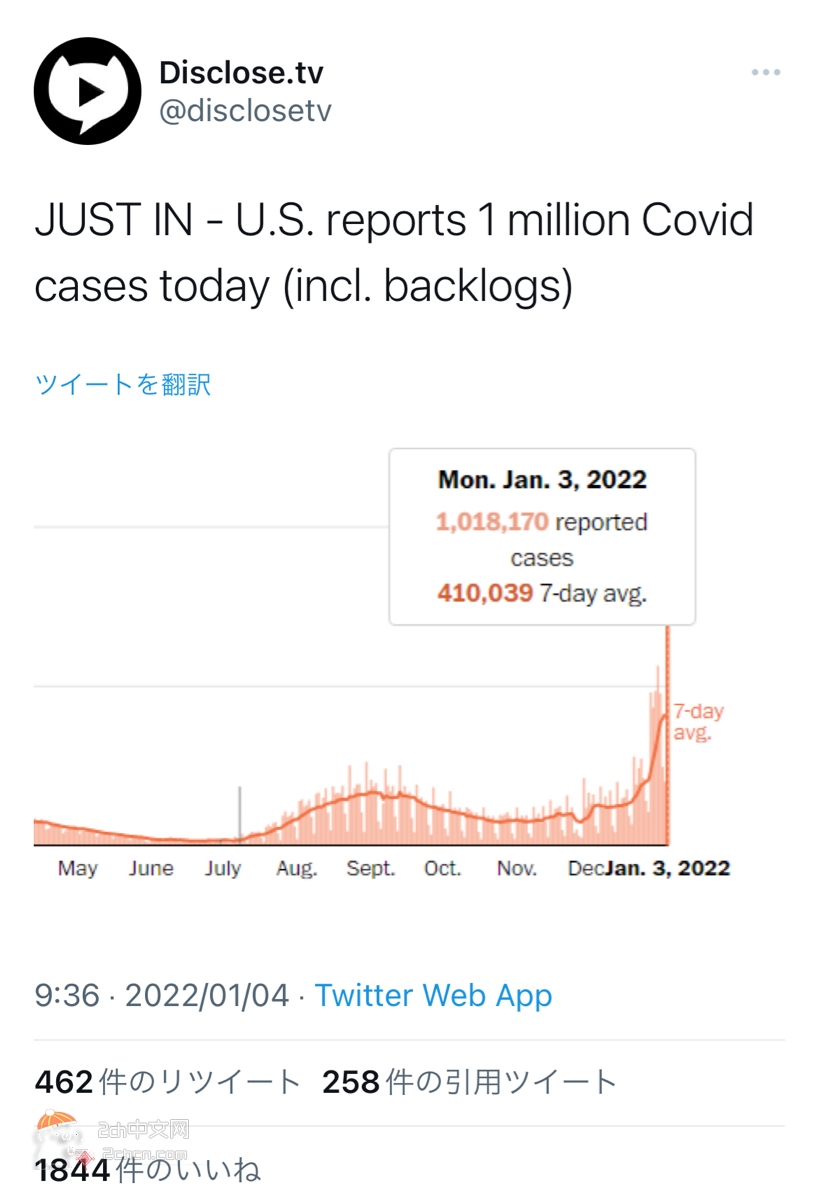
Task: View the 258 quote tweets list
Action: point(470,1082)
